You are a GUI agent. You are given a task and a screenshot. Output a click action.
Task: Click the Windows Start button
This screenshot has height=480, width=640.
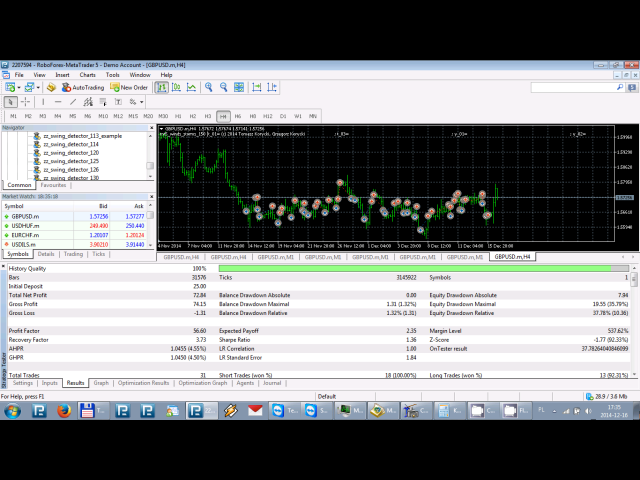(x=12, y=411)
